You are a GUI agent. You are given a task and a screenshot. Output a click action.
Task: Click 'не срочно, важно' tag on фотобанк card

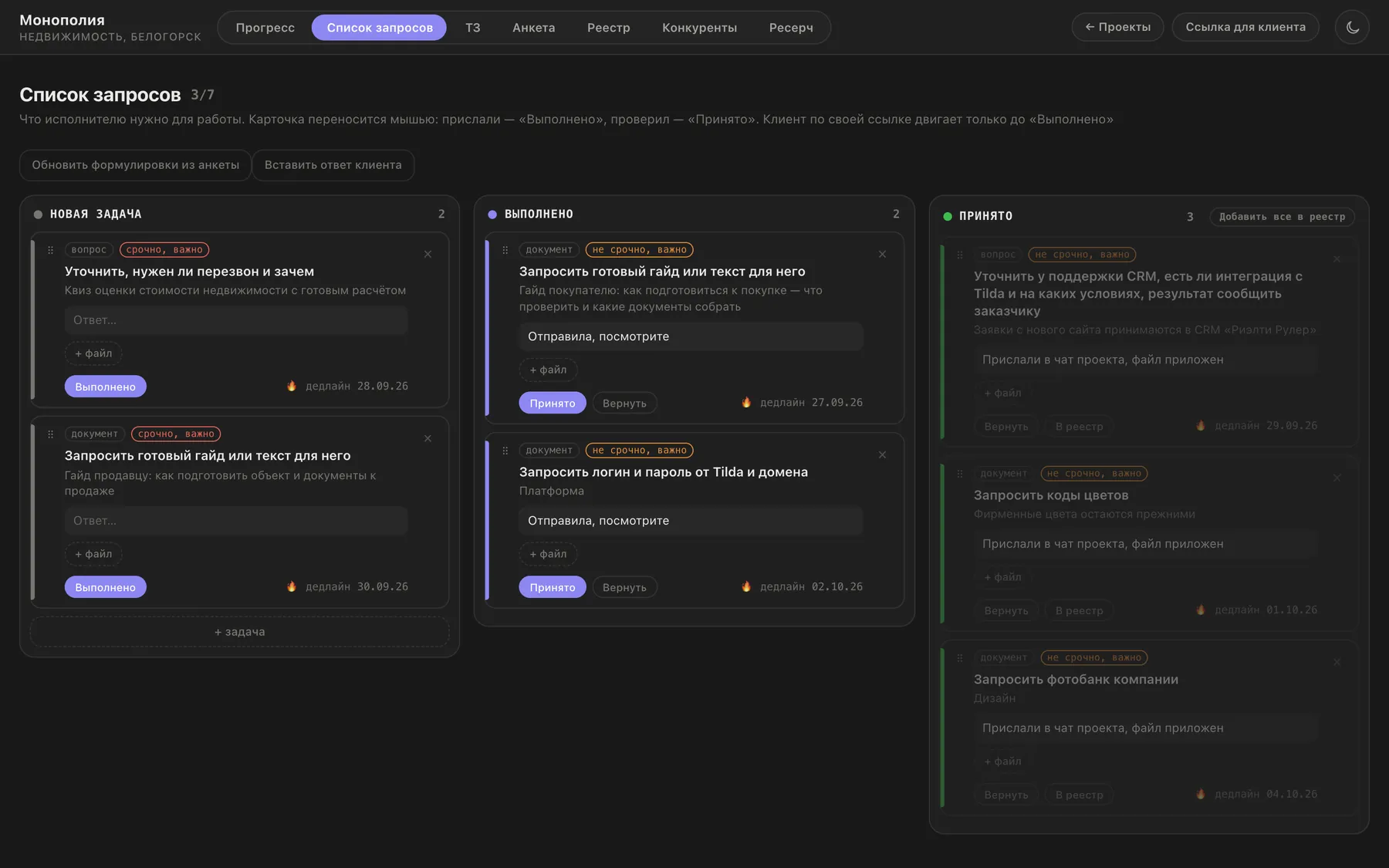[x=1094, y=658]
